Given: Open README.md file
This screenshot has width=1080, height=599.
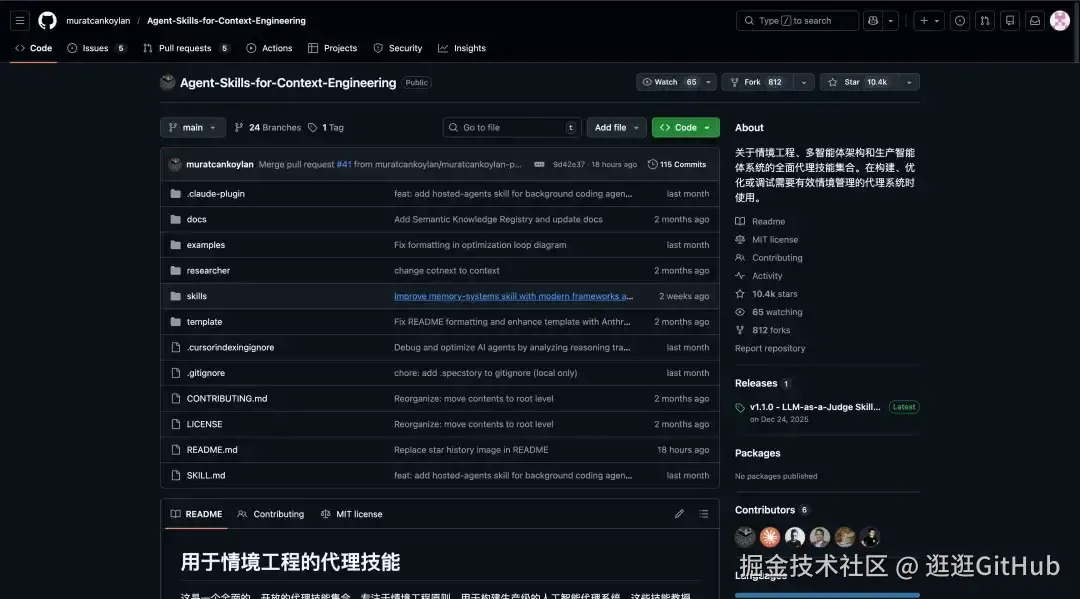Looking at the screenshot, I should click(x=212, y=450).
